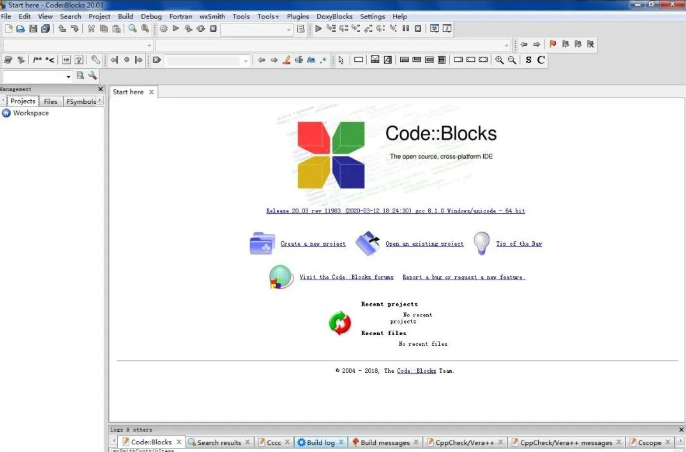Click the Debug/Continue play icon

coord(318,29)
